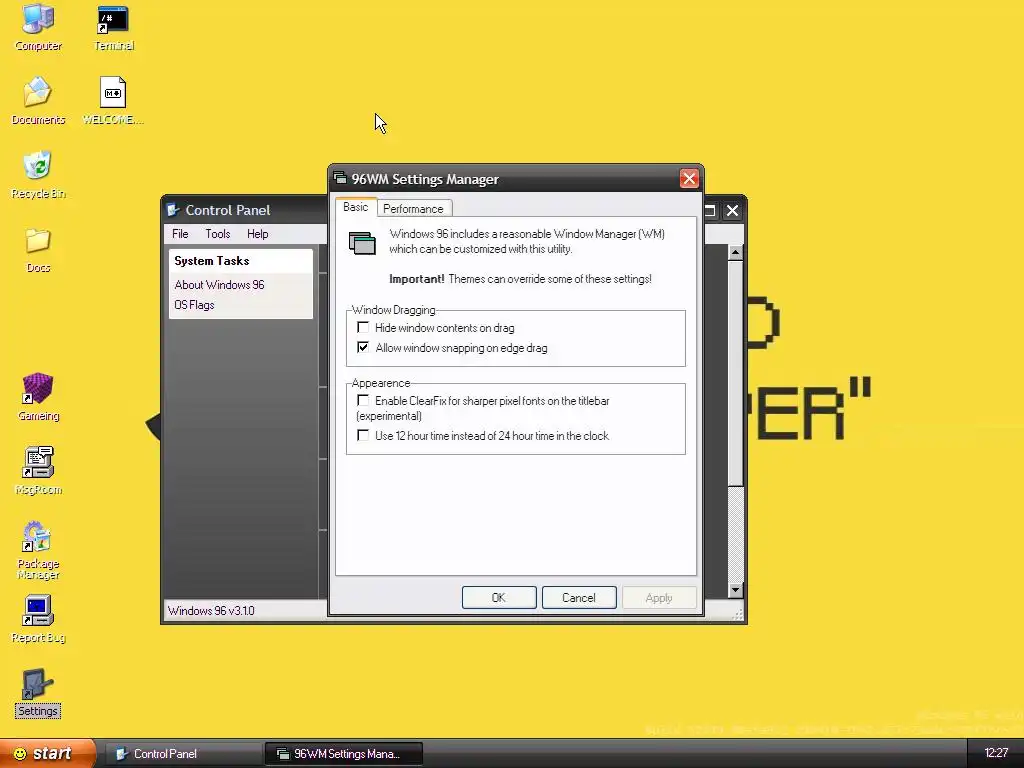Open the File menu in Control Panel
The height and width of the screenshot is (768, 1024).
point(180,234)
